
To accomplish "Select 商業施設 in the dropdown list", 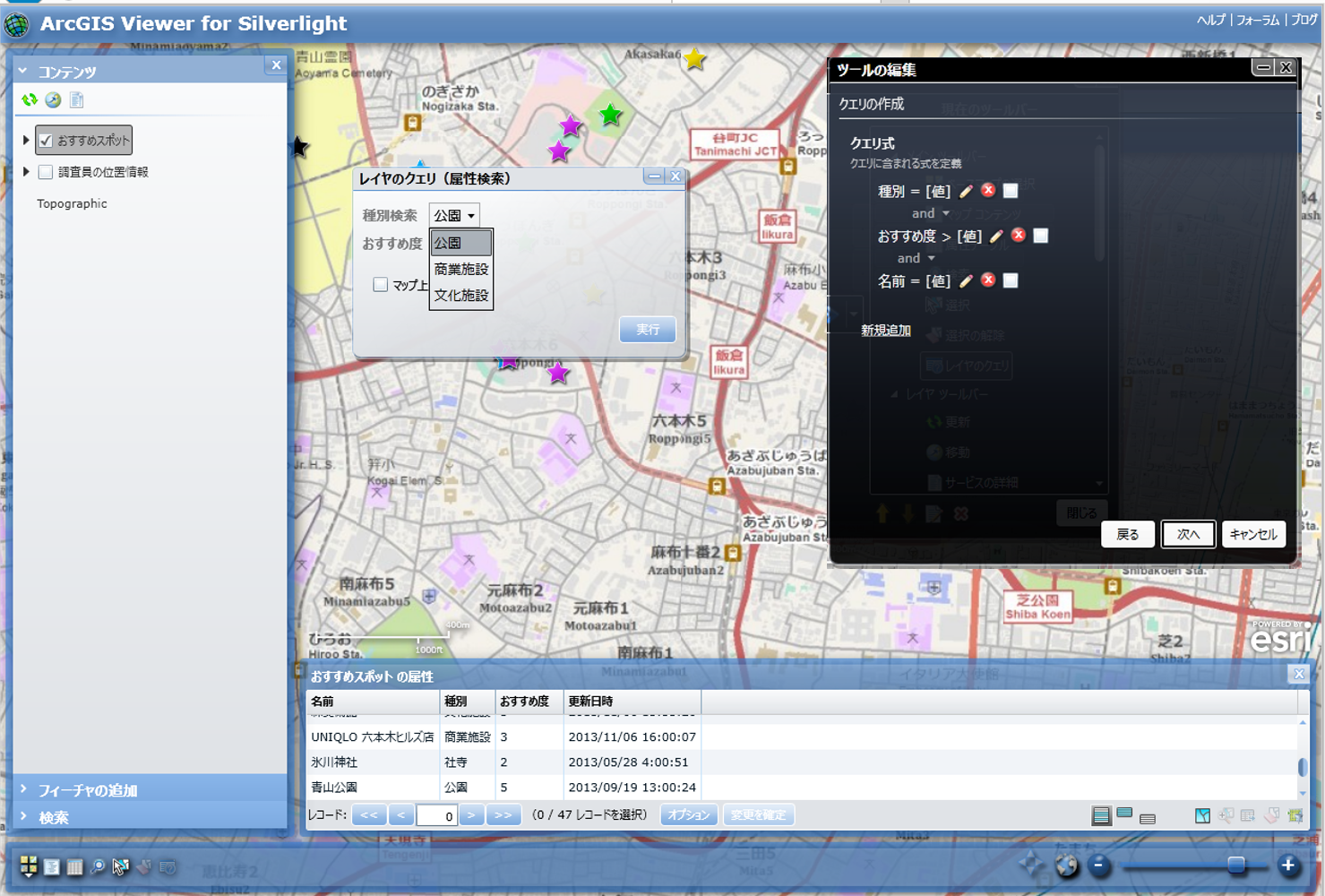I will pos(461,269).
